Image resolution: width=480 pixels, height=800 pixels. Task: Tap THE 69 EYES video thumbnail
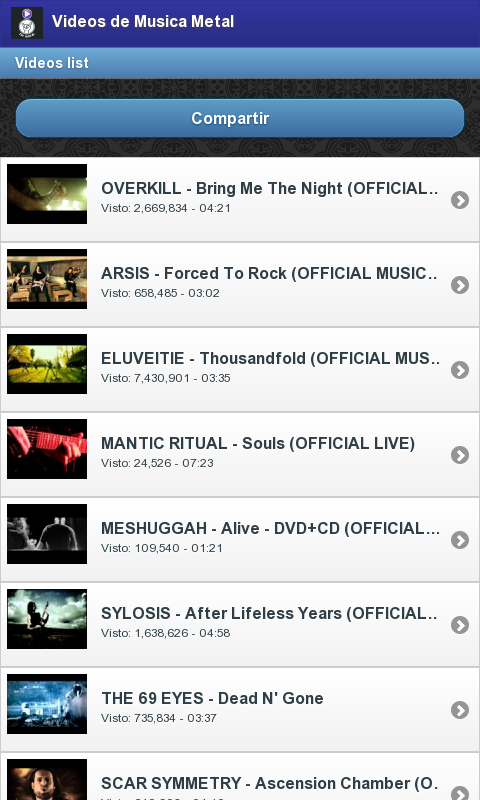coord(47,704)
